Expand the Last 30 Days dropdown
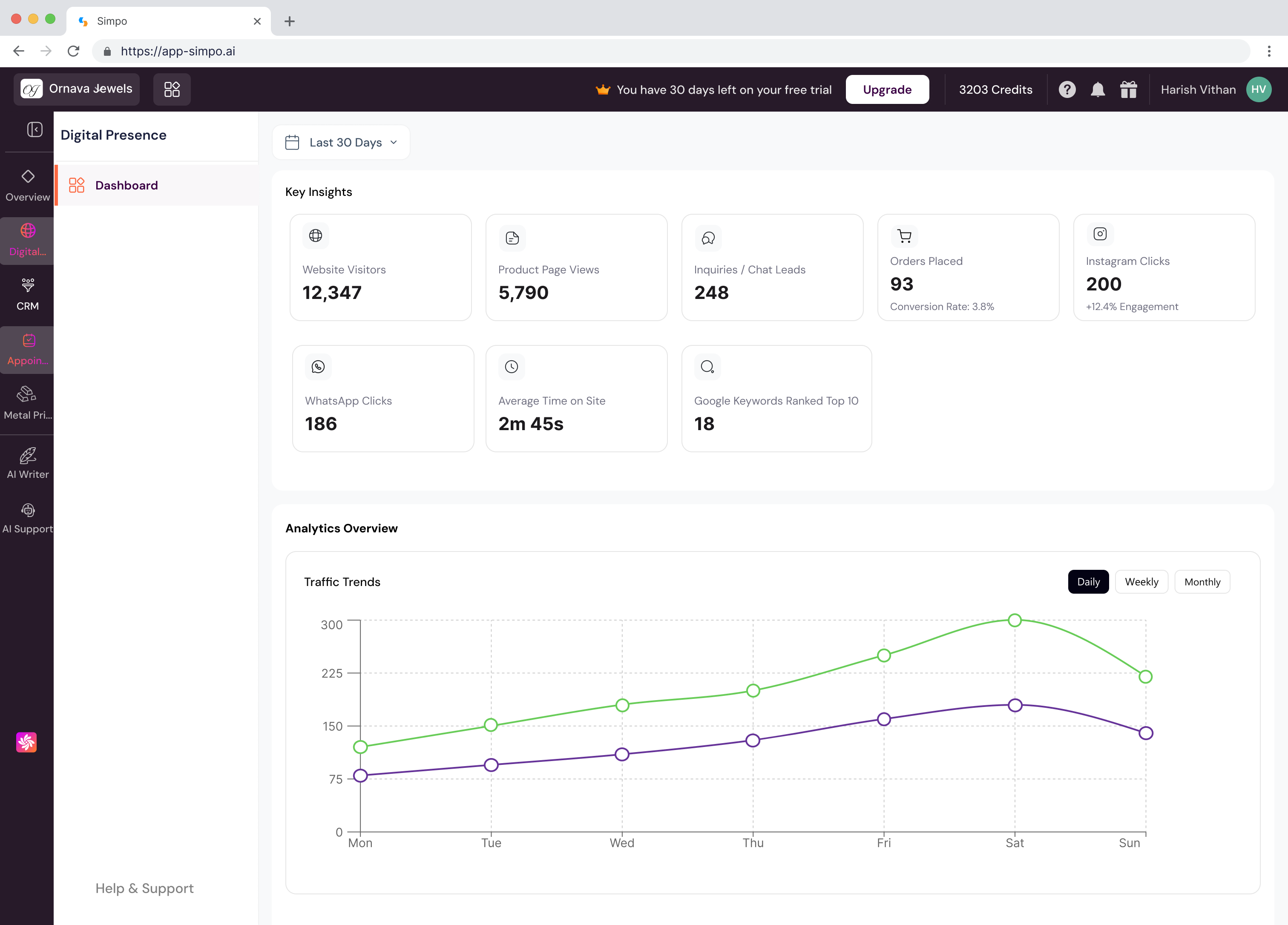Screen dimensions: 1288x925 pyautogui.click(x=341, y=143)
